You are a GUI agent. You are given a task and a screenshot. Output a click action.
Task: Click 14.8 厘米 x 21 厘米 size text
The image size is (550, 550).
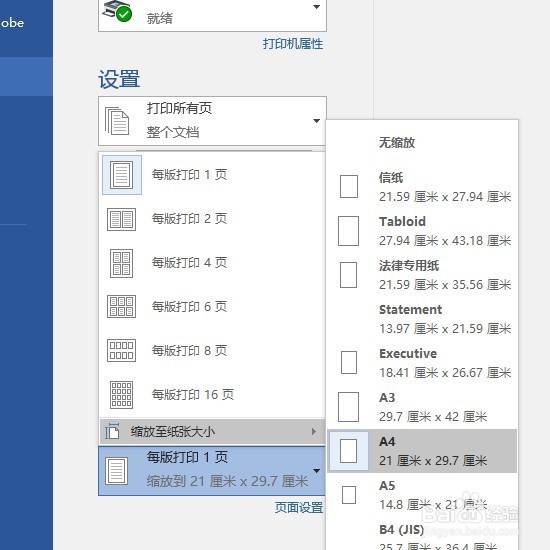[x=433, y=505]
